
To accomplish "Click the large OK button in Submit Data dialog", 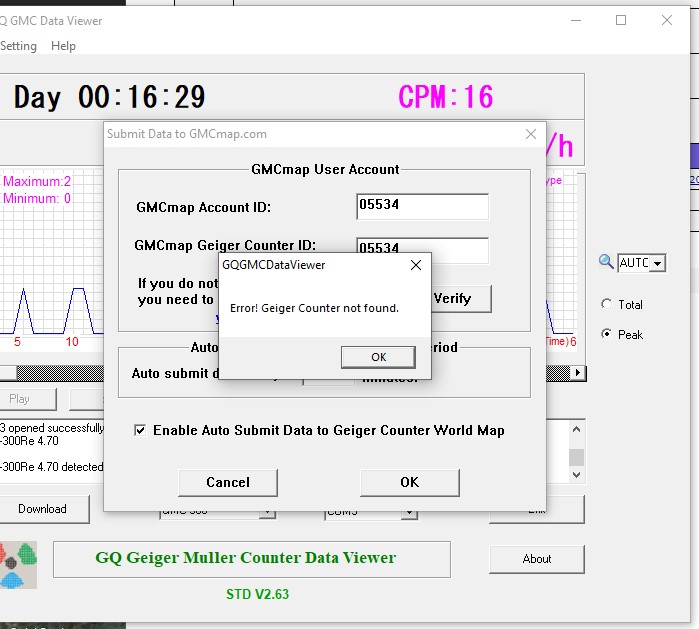I will point(409,482).
